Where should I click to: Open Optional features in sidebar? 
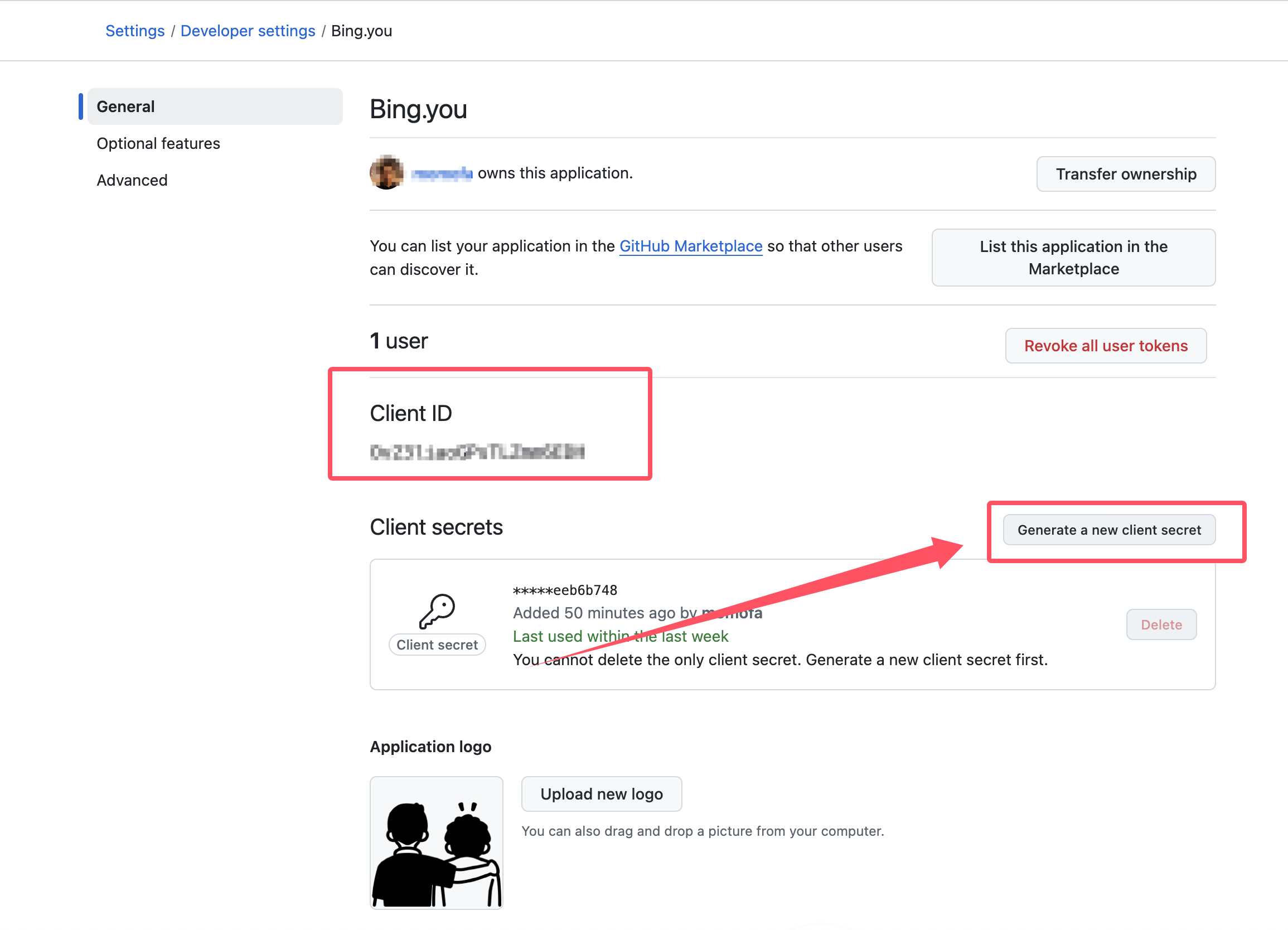pyautogui.click(x=158, y=143)
